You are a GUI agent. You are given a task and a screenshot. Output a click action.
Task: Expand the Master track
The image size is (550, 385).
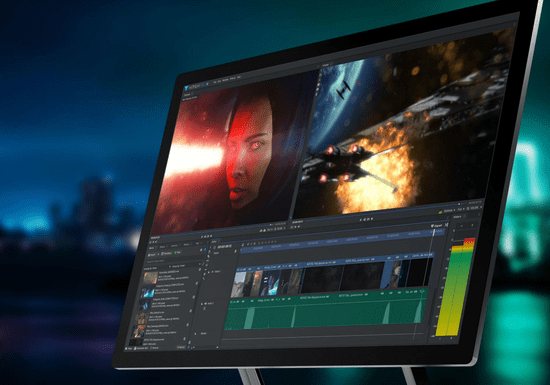(195, 334)
